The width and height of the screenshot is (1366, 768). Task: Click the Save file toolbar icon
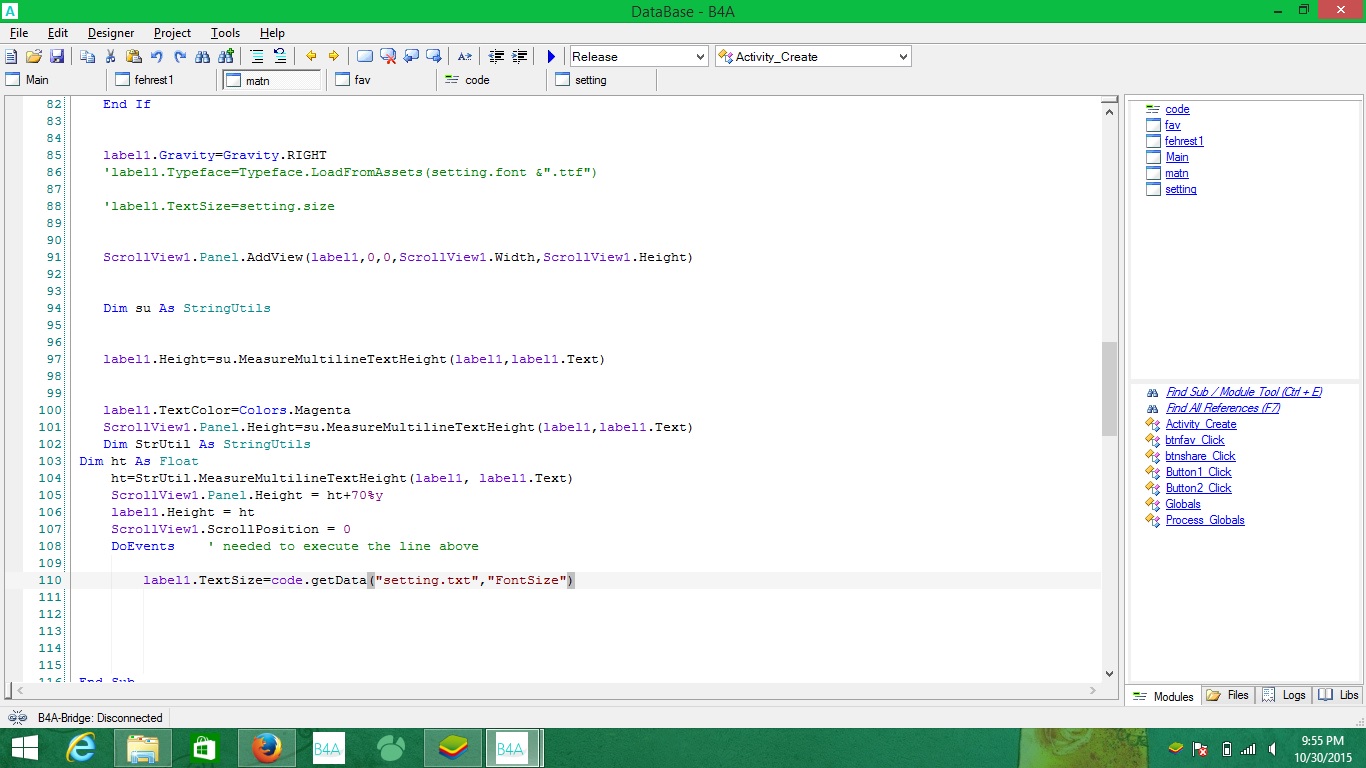56,57
